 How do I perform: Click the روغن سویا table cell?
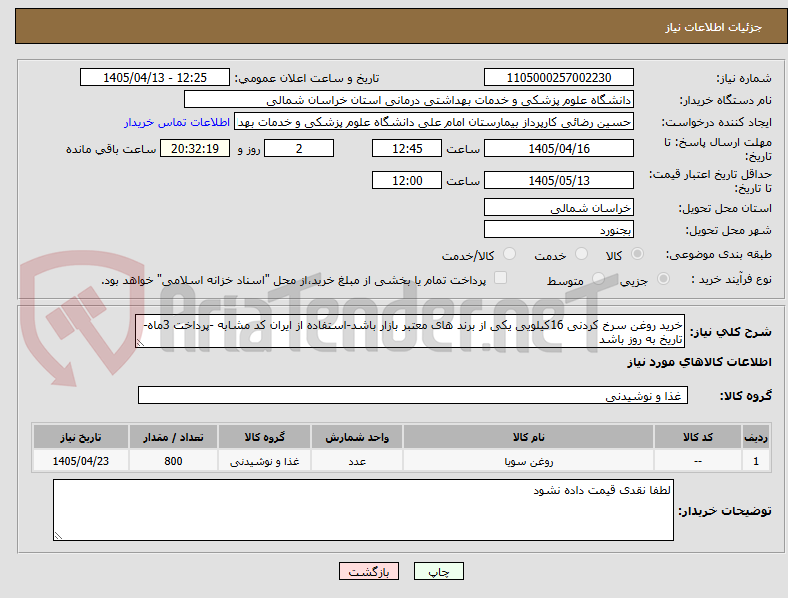tap(529, 461)
